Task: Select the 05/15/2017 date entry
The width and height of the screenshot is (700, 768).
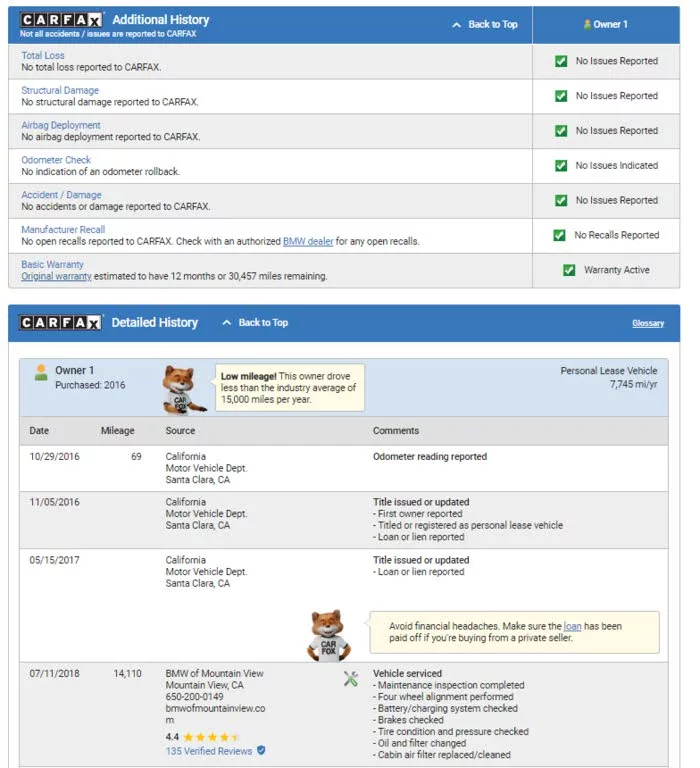Action: 54,560
